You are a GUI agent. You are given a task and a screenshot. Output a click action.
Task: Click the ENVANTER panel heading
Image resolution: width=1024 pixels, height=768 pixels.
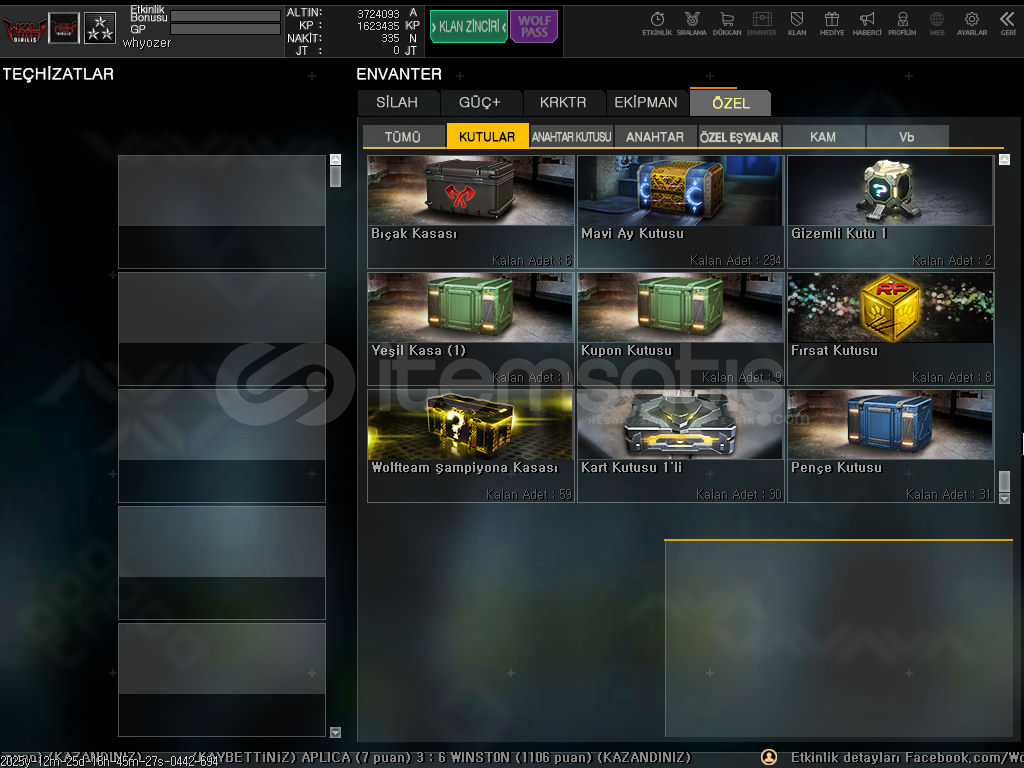[399, 74]
